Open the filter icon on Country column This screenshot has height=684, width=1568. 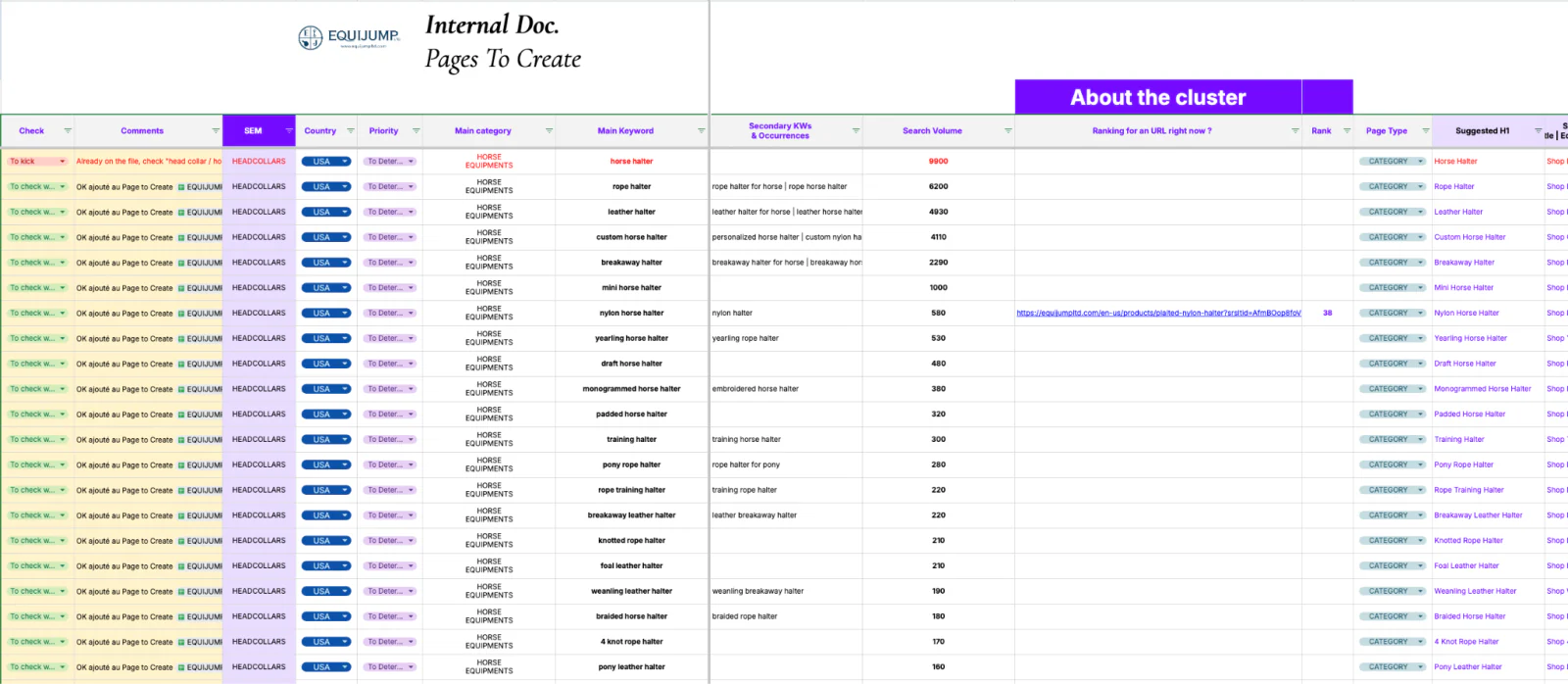(x=350, y=130)
